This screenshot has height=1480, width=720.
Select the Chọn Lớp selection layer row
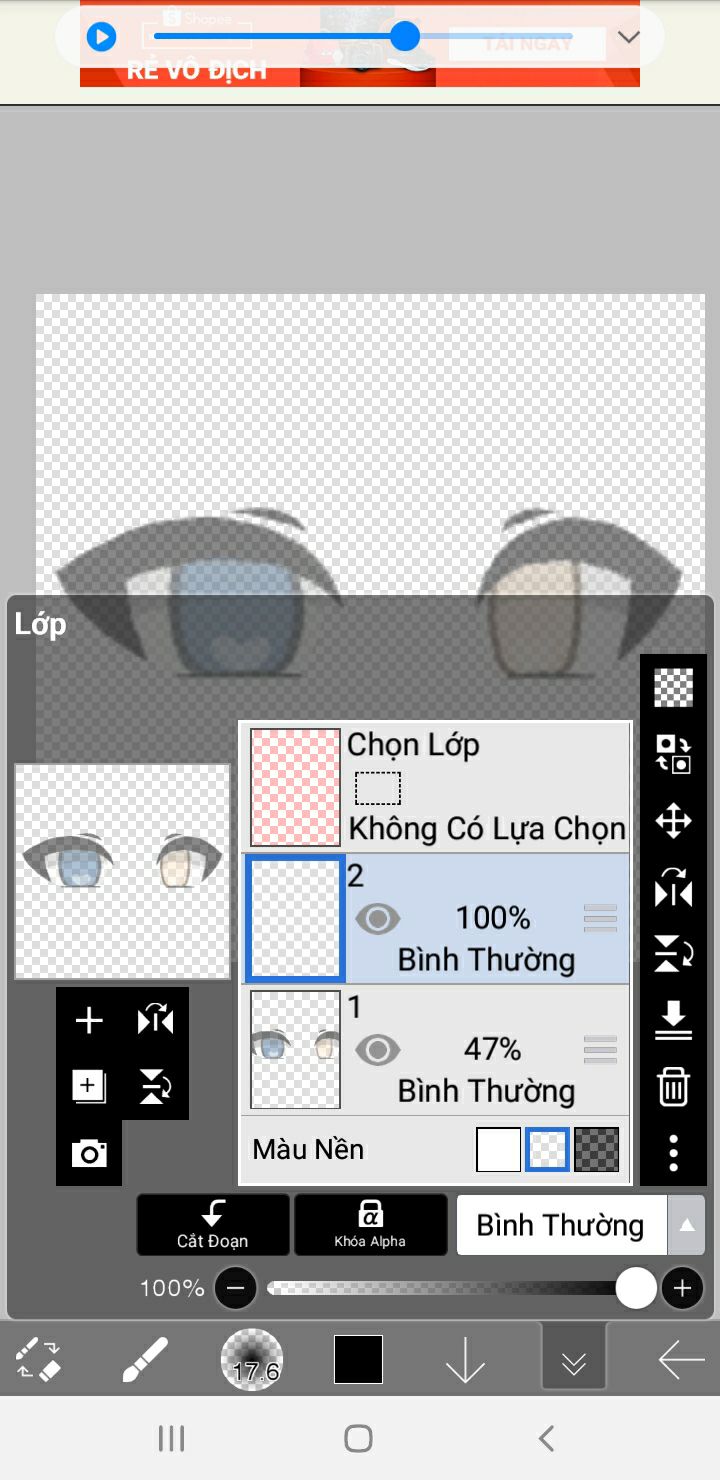pos(436,787)
